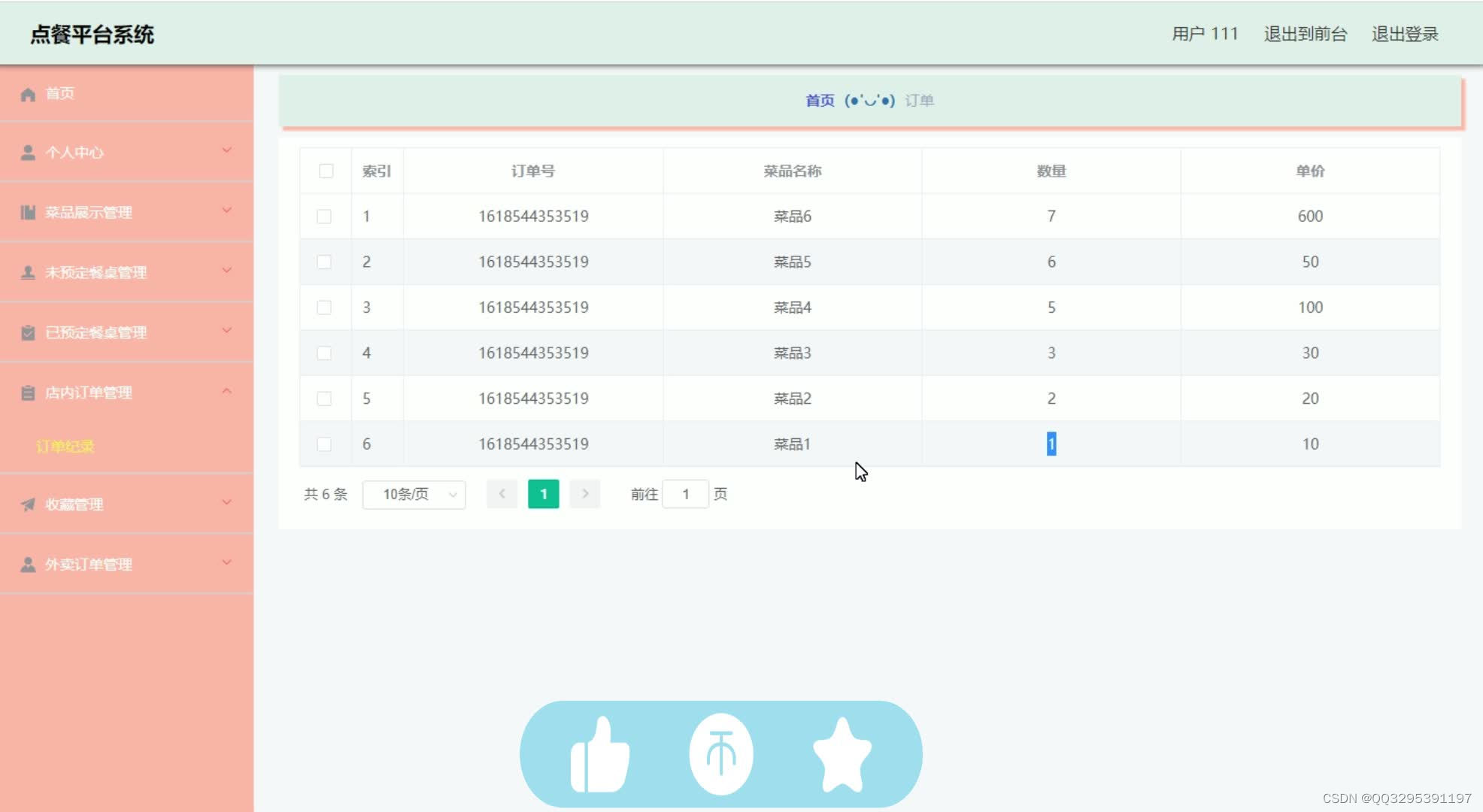Click the 菜品3 name cell
The width and height of the screenshot is (1483, 812).
tap(793, 353)
